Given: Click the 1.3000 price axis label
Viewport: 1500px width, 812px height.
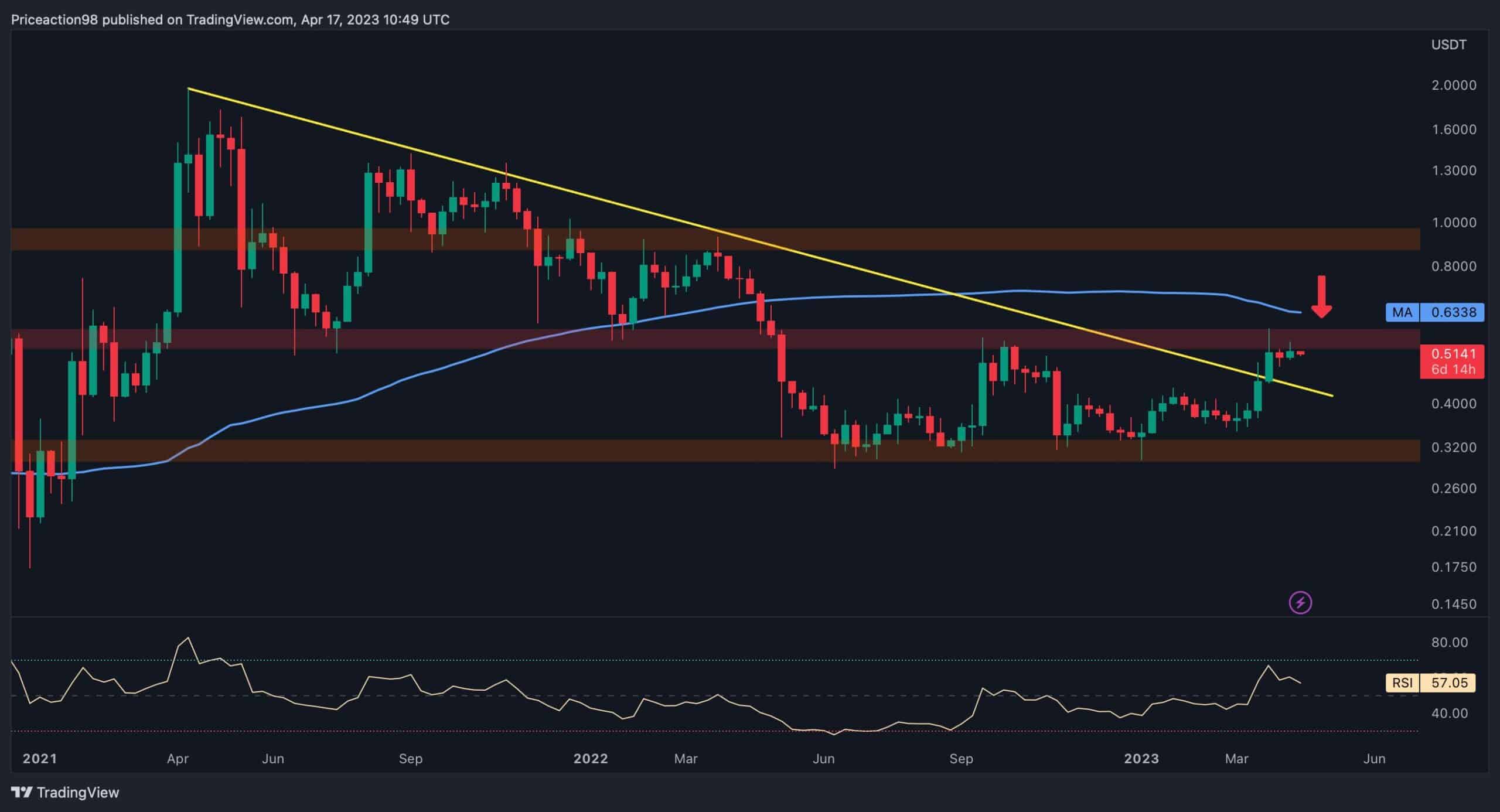Looking at the screenshot, I should click(1454, 170).
